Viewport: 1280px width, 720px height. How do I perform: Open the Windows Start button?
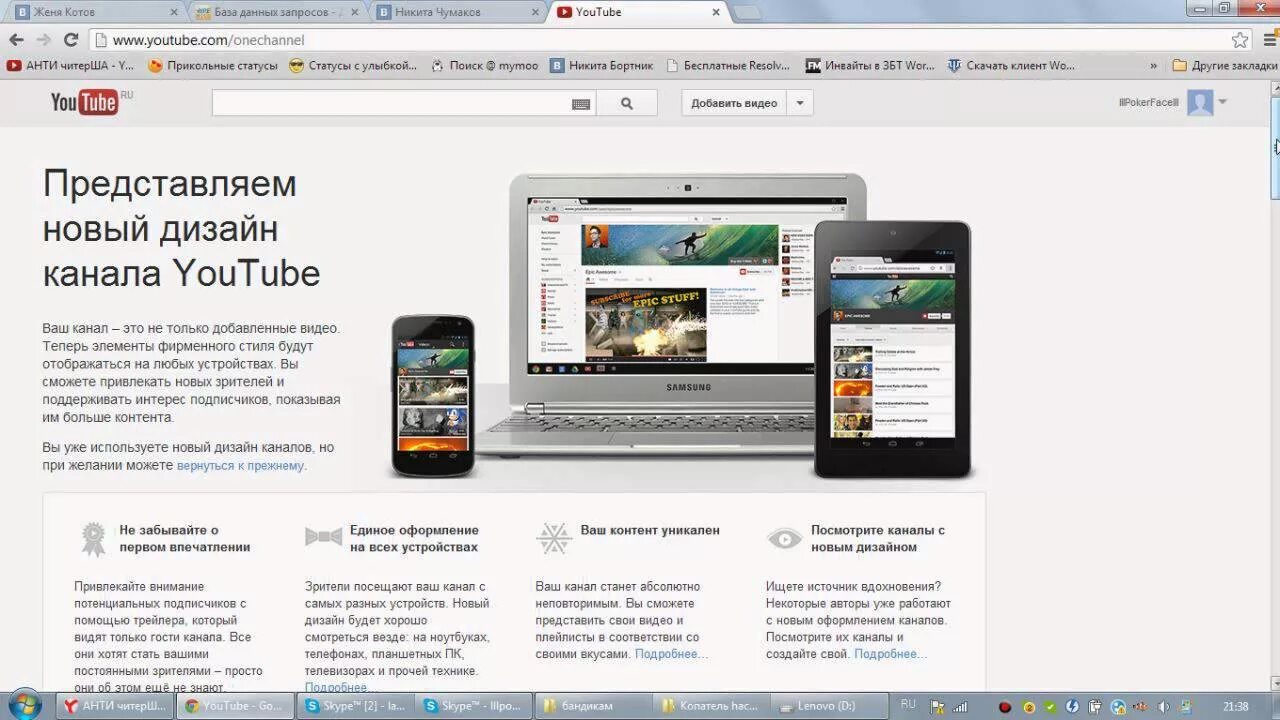click(24, 705)
